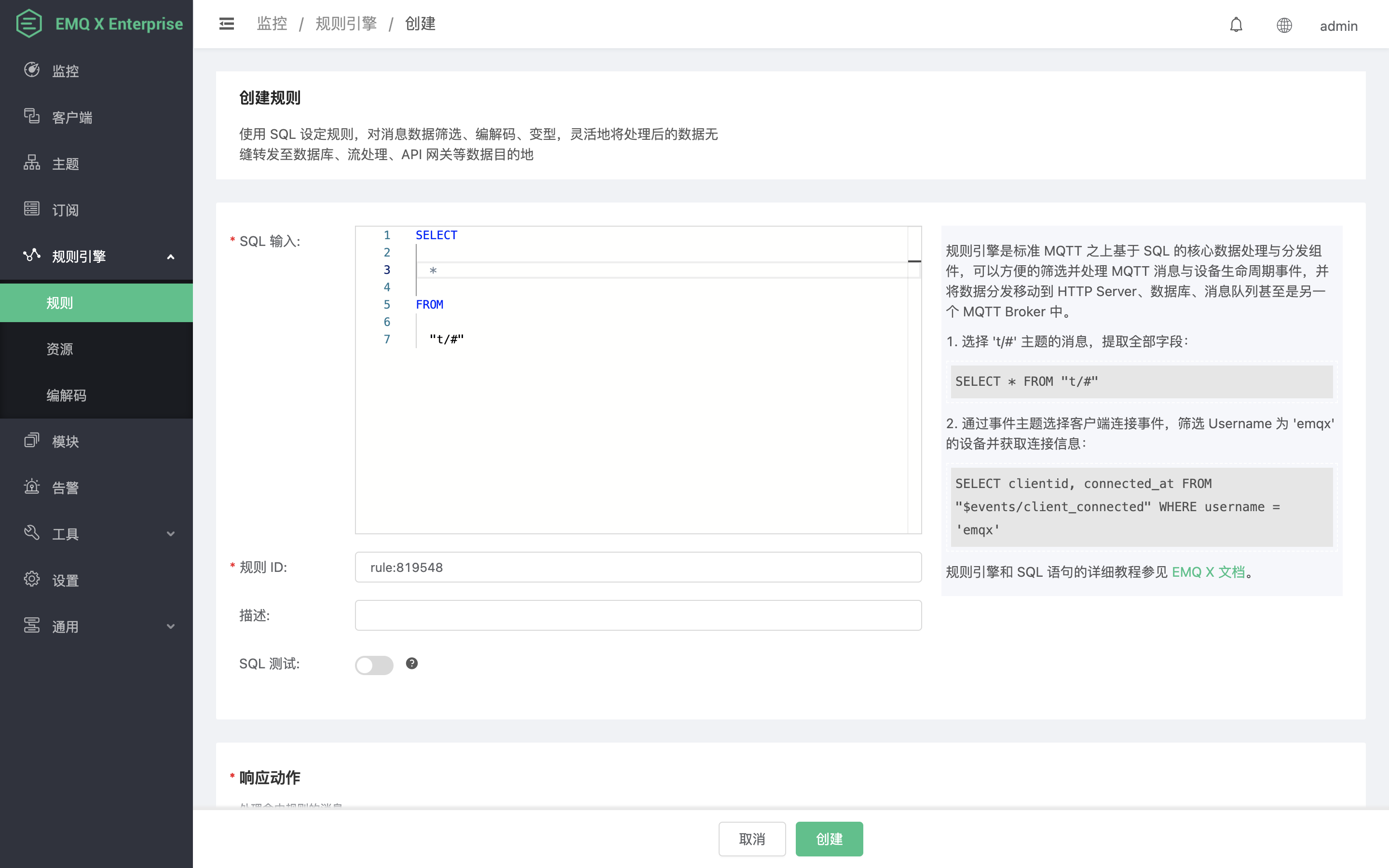Select the 编解码 submenu item
The image size is (1389, 868).
tap(67, 395)
